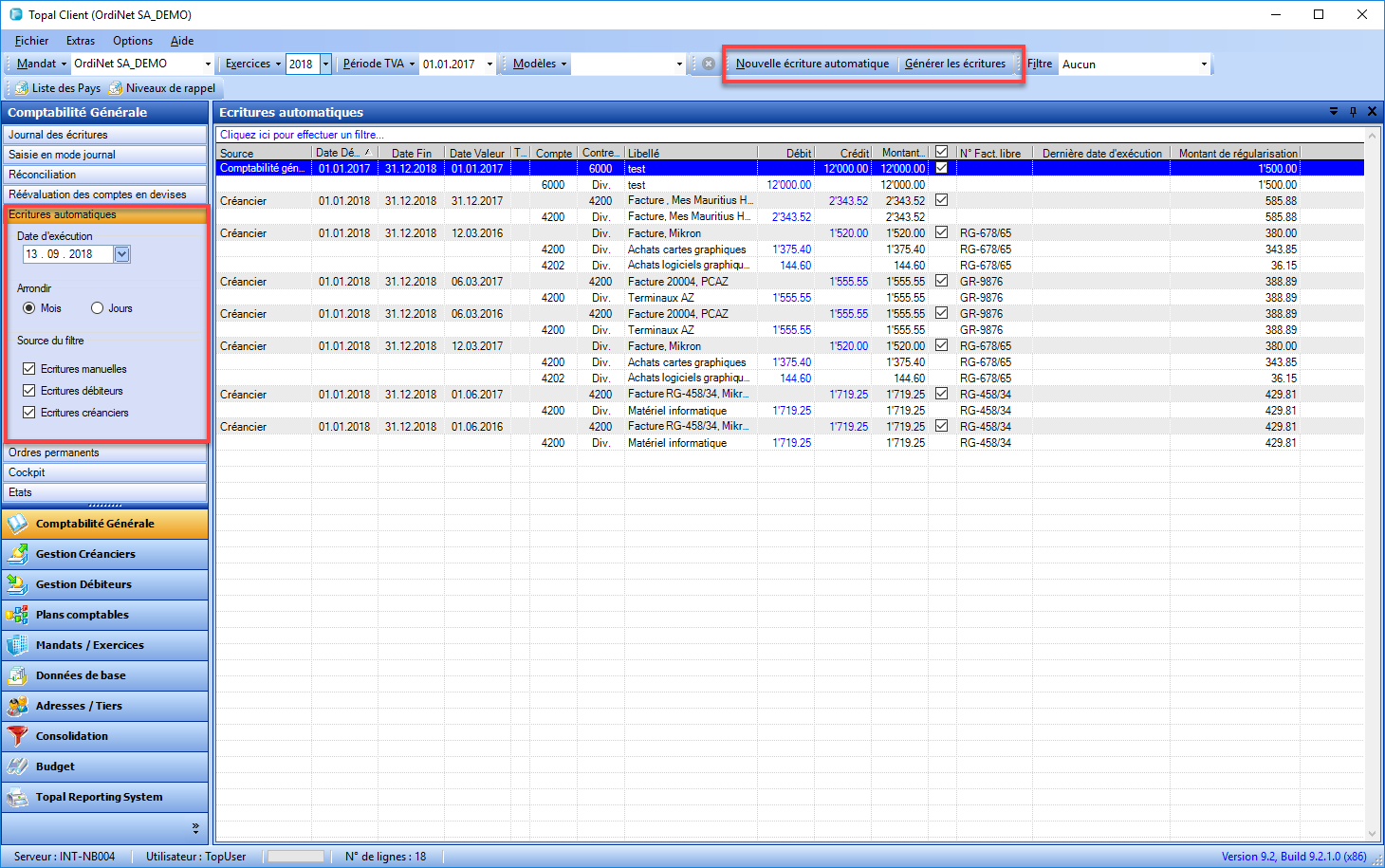Image resolution: width=1385 pixels, height=868 pixels.
Task: Open Gestion Débiteurs module icon
Action: point(17,584)
